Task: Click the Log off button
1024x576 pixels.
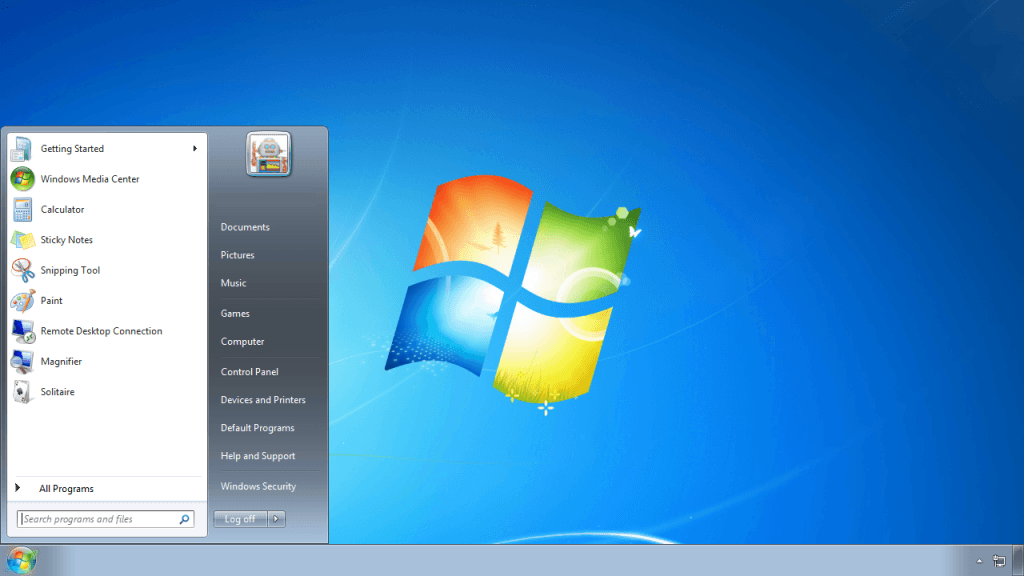Action: point(240,519)
